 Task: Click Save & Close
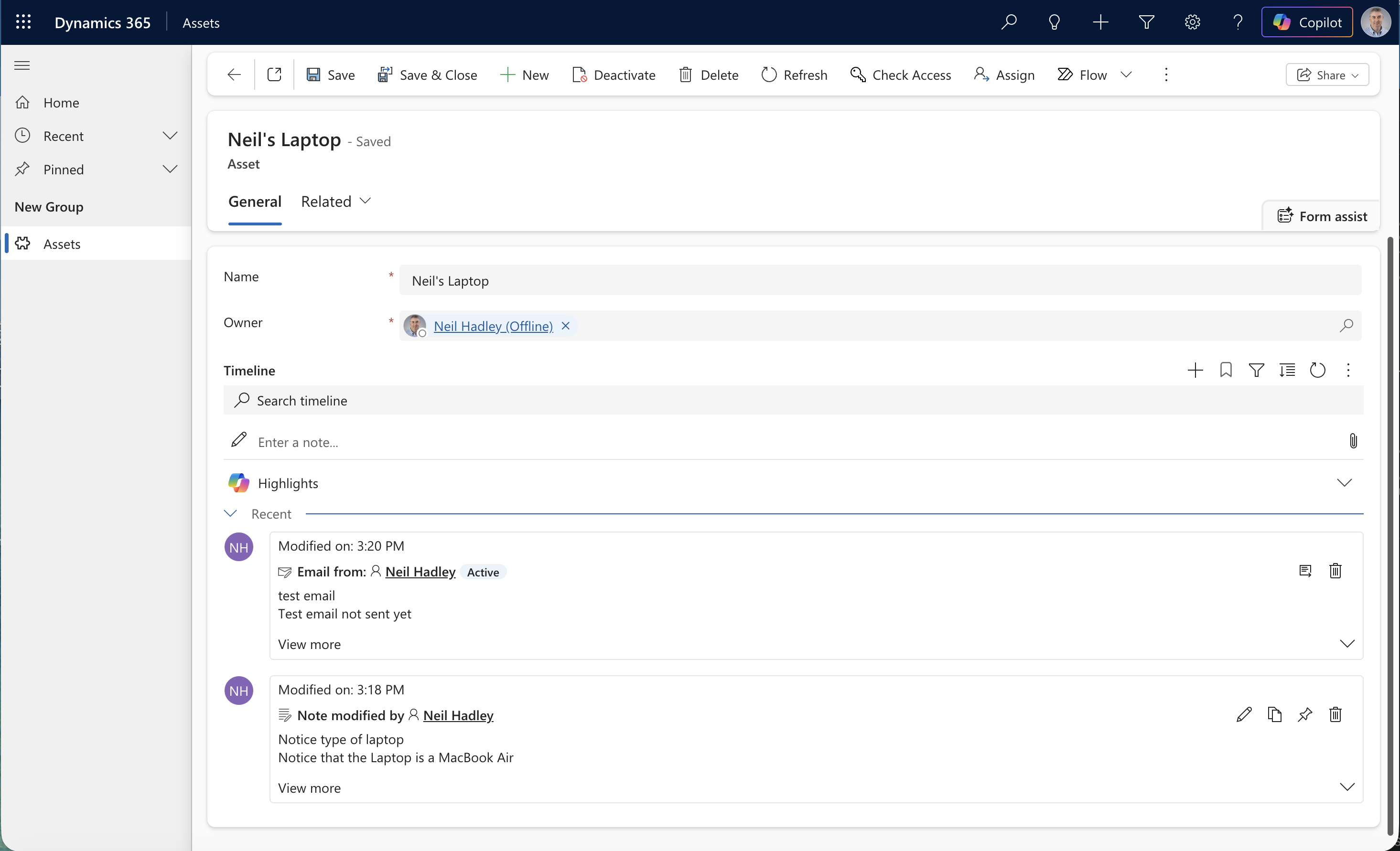[427, 75]
